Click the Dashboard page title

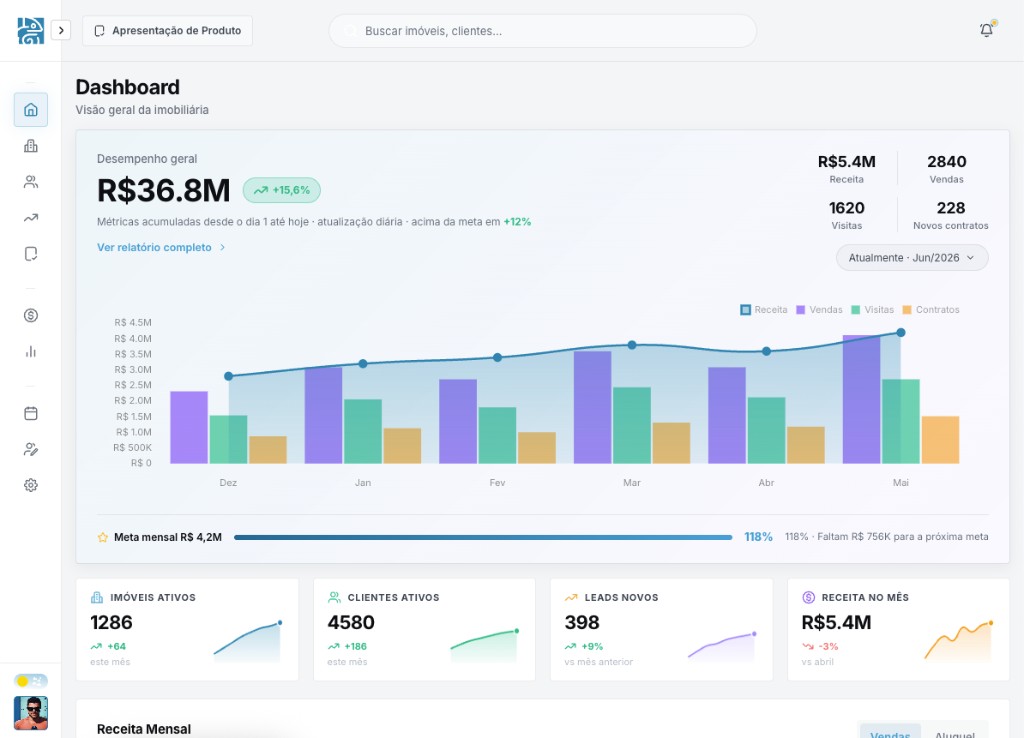point(127,88)
